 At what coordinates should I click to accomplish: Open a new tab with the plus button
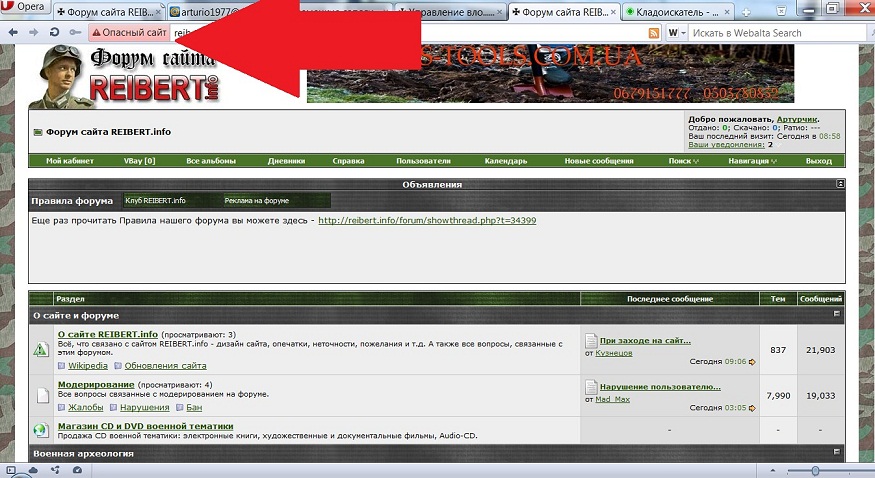[746, 12]
